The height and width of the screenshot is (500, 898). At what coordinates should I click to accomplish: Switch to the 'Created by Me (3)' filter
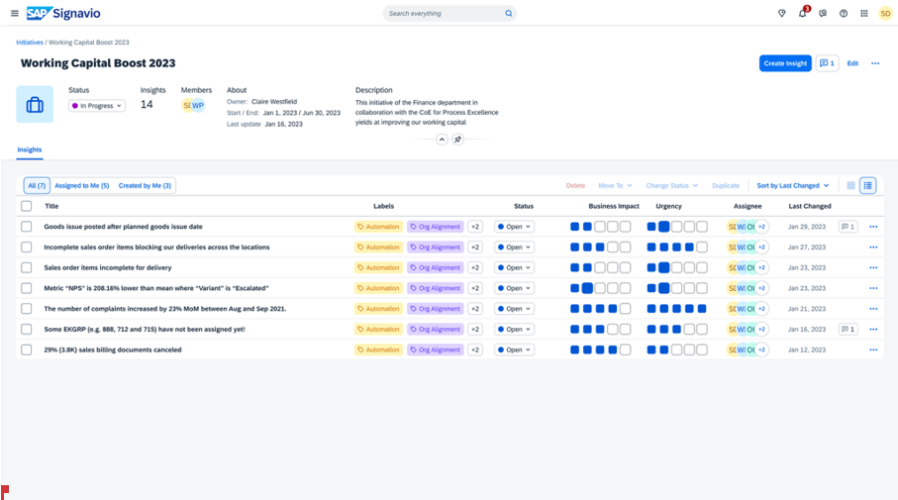tap(145, 185)
